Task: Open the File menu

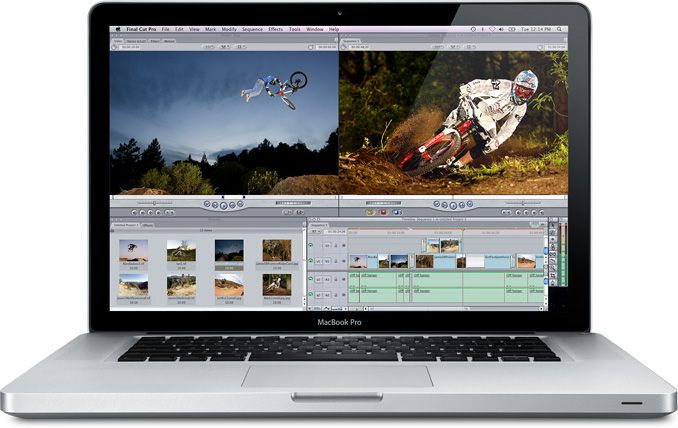Action: pos(166,29)
